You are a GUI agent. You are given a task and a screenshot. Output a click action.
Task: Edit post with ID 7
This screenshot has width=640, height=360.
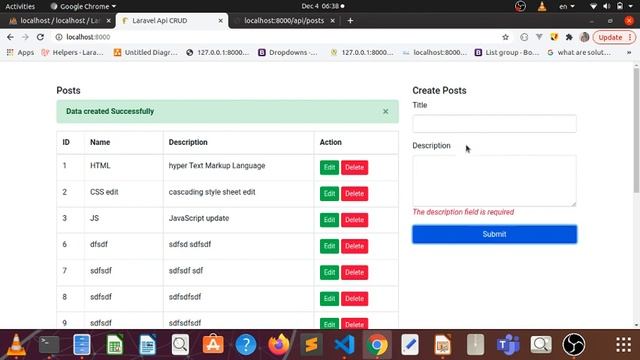coord(329,272)
